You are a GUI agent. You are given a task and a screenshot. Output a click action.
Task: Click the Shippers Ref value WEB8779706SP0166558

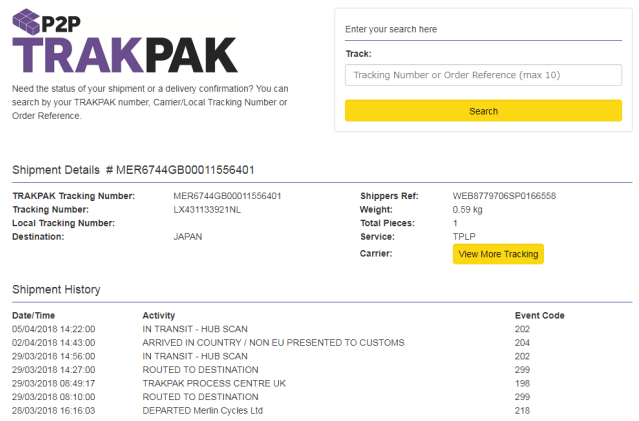[x=504, y=196]
